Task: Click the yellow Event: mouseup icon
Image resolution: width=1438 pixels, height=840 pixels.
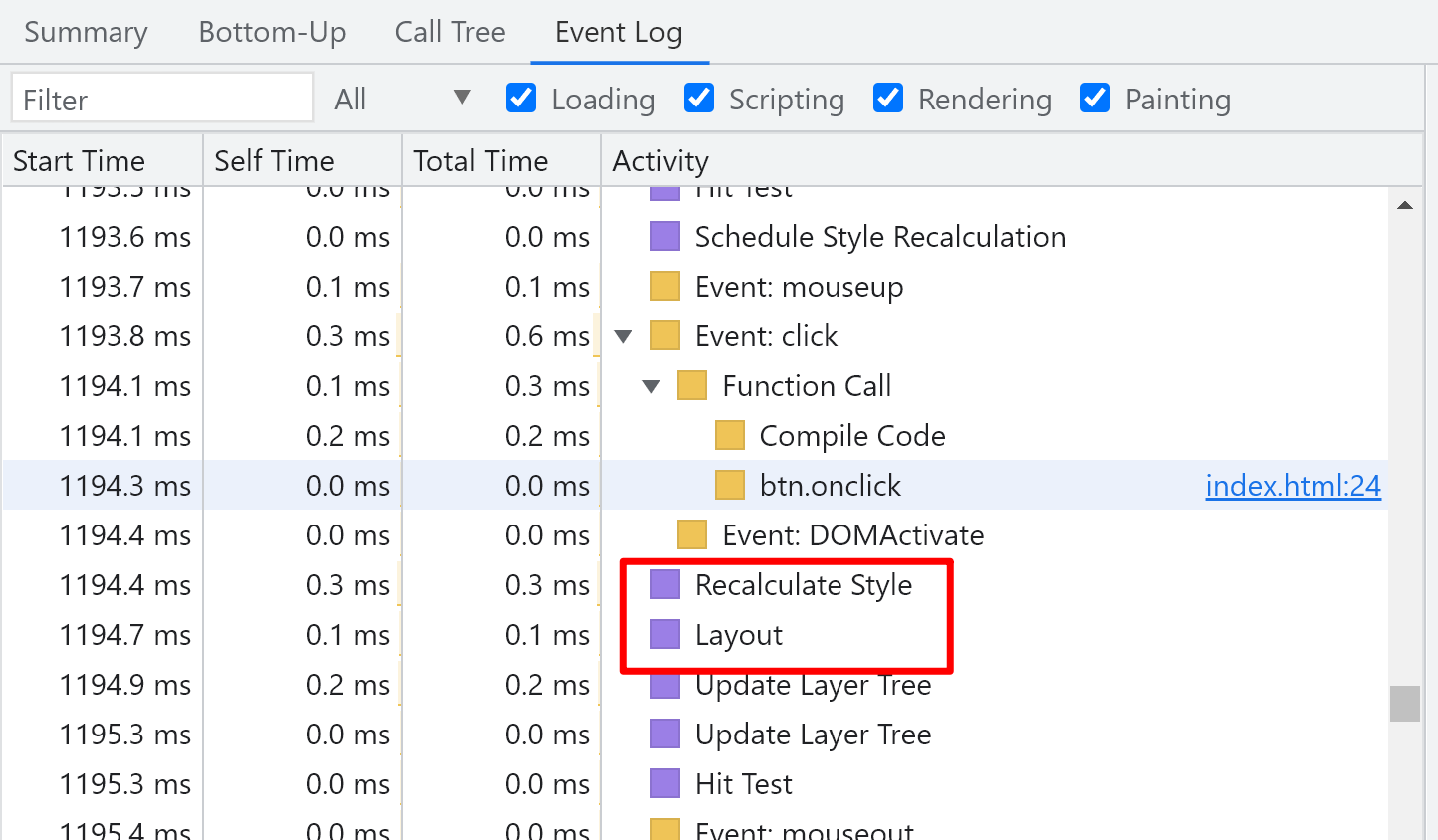Action: pyautogui.click(x=664, y=287)
